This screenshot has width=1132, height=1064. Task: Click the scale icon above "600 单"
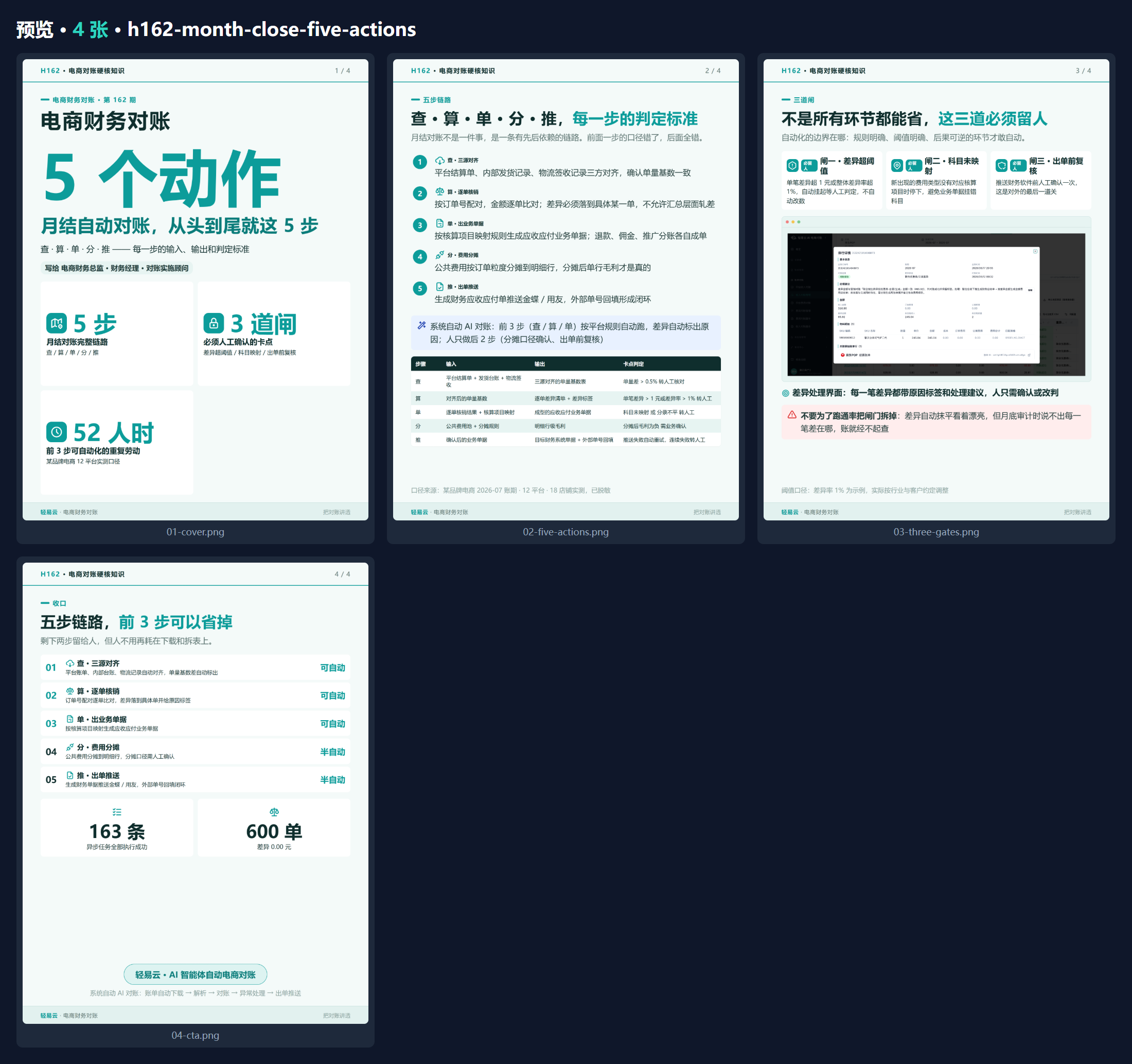click(x=274, y=812)
